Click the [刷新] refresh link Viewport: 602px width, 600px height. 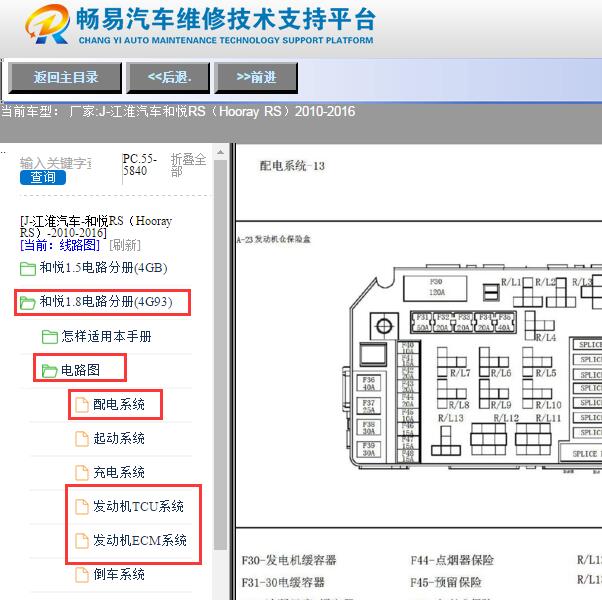coord(125,245)
